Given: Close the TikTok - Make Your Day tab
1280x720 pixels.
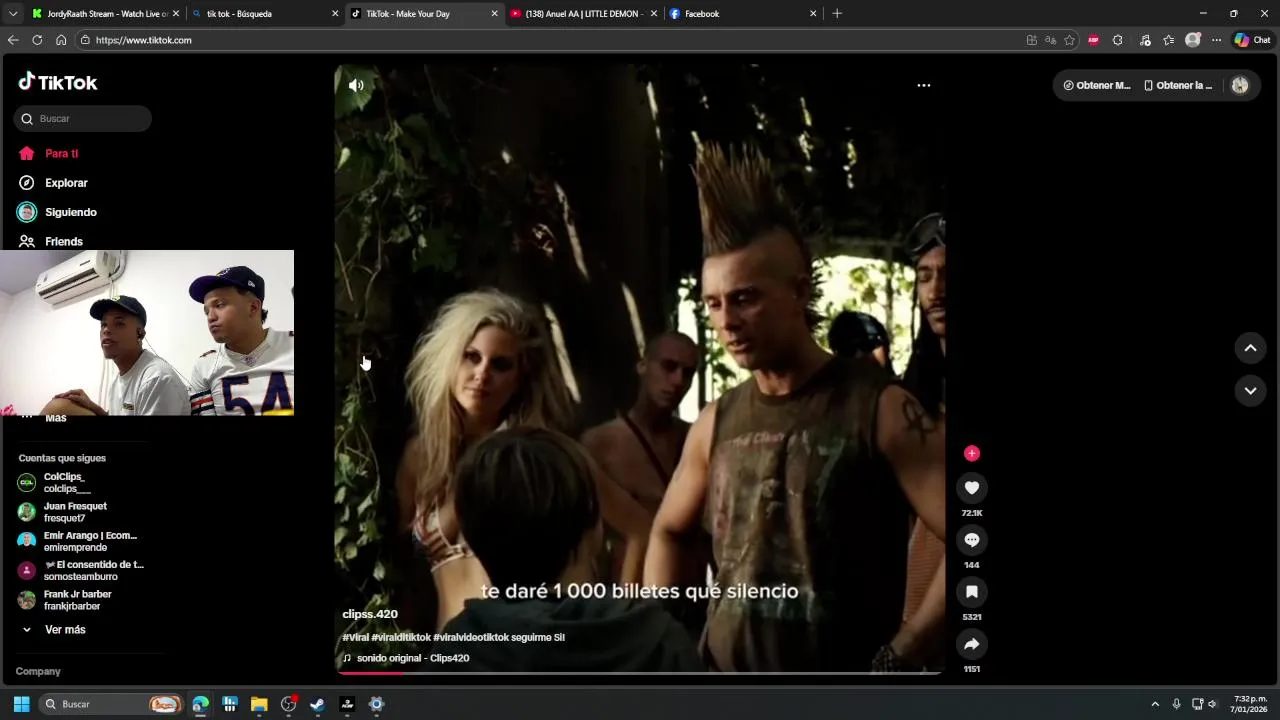Looking at the screenshot, I should pos(494,14).
